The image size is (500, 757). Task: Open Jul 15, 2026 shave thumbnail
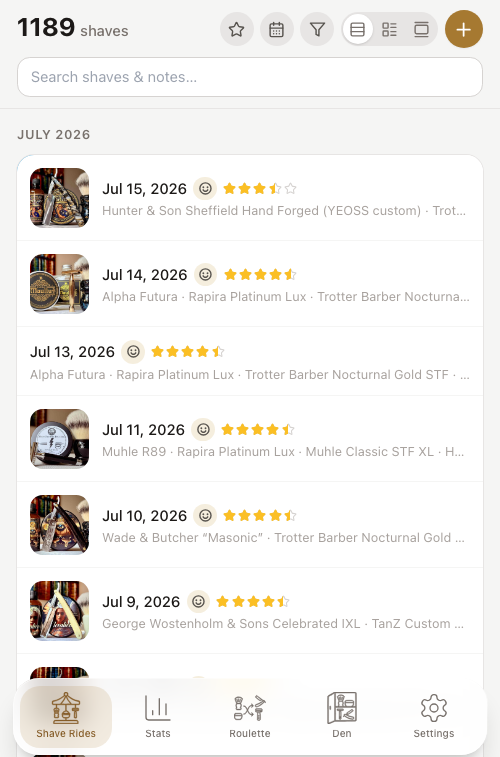point(59,197)
